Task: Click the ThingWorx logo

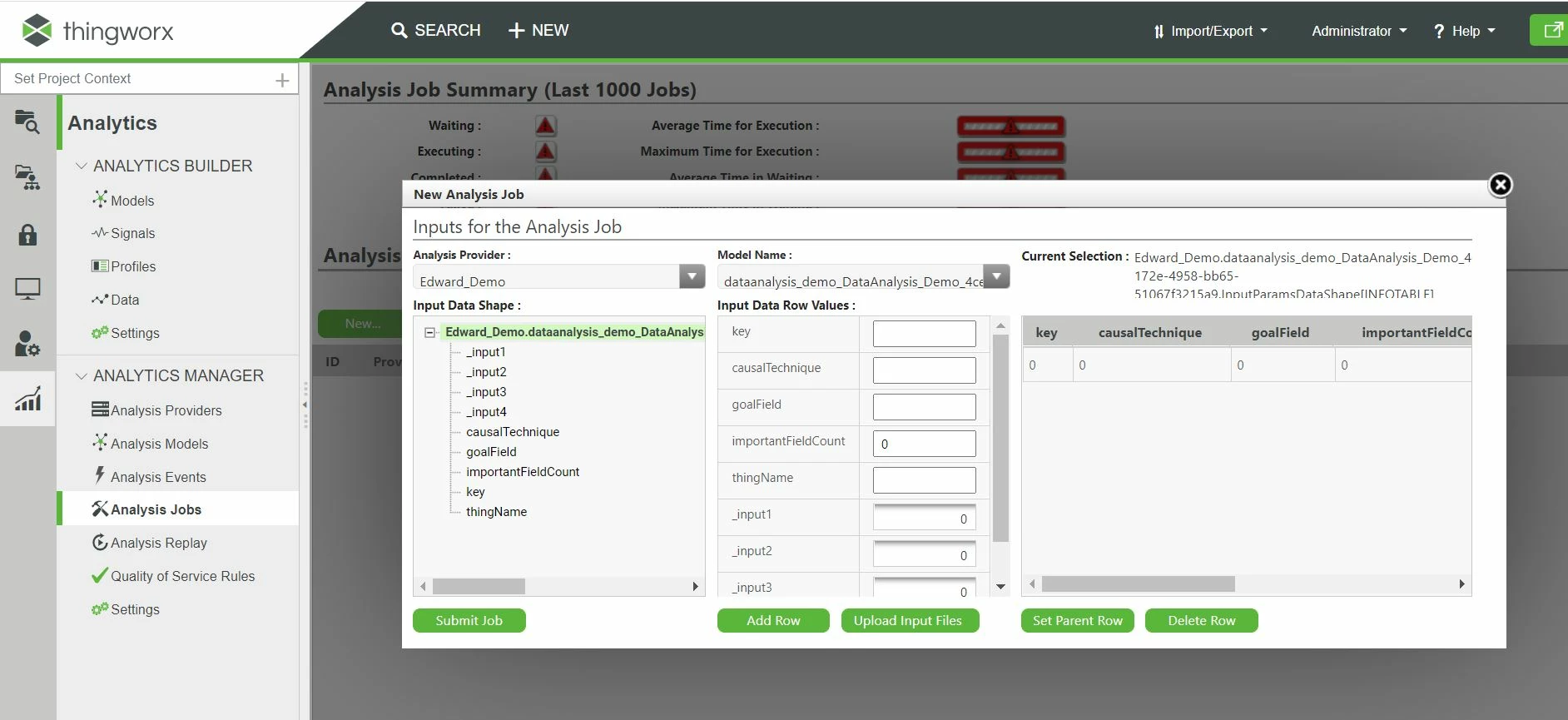Action: [x=97, y=32]
